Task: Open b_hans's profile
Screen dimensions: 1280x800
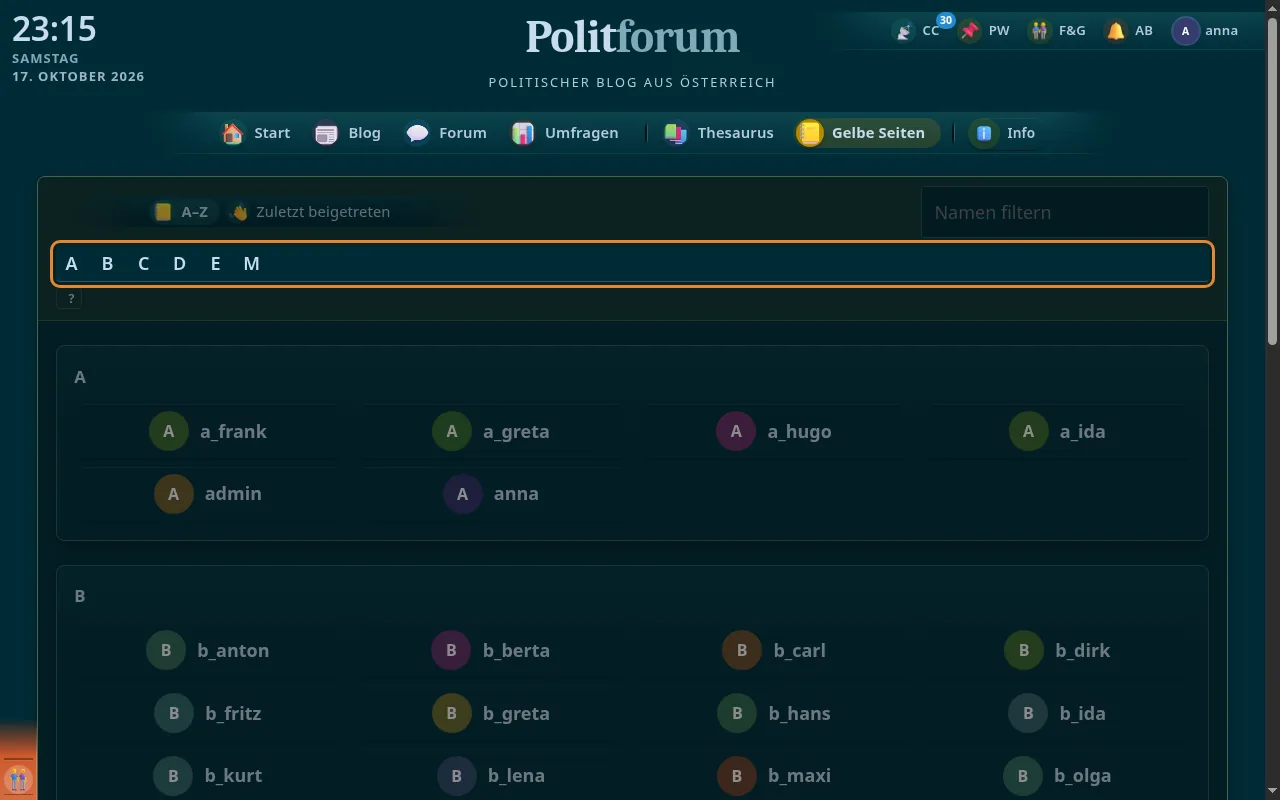Action: click(x=774, y=713)
